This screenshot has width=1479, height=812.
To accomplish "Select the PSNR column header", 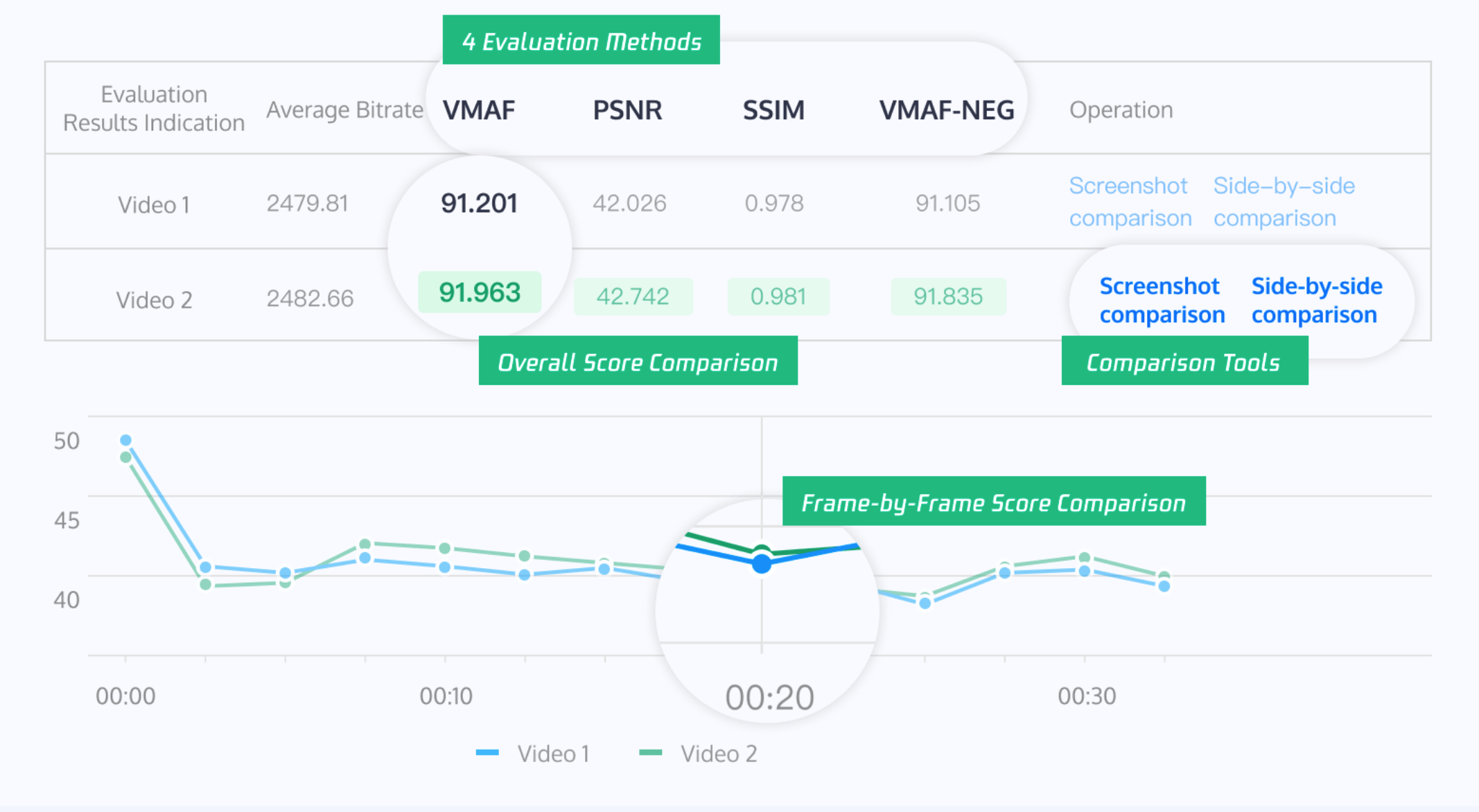I will [627, 110].
